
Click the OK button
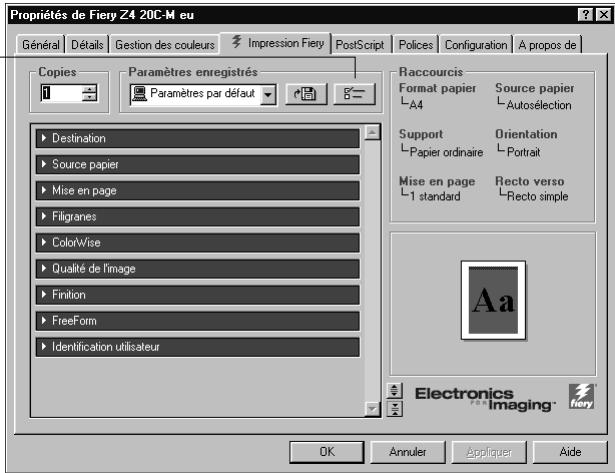pyautogui.click(x=327, y=452)
